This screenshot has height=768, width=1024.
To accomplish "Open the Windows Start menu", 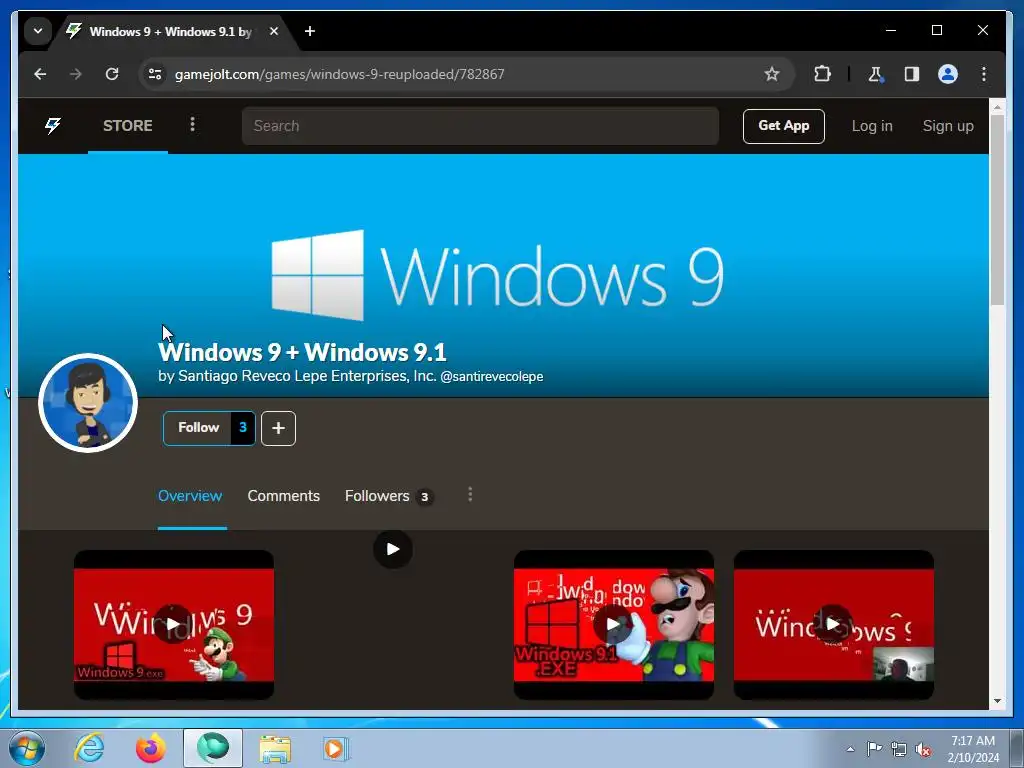I will 27,748.
